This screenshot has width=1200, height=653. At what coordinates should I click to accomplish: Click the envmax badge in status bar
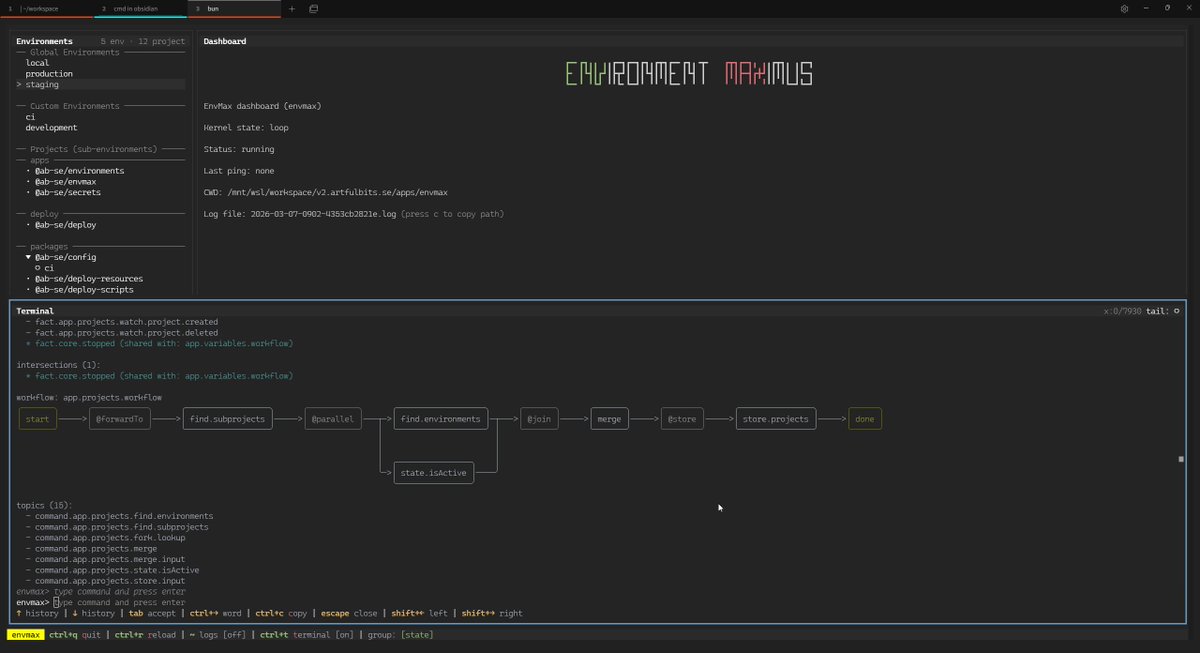(x=26, y=635)
